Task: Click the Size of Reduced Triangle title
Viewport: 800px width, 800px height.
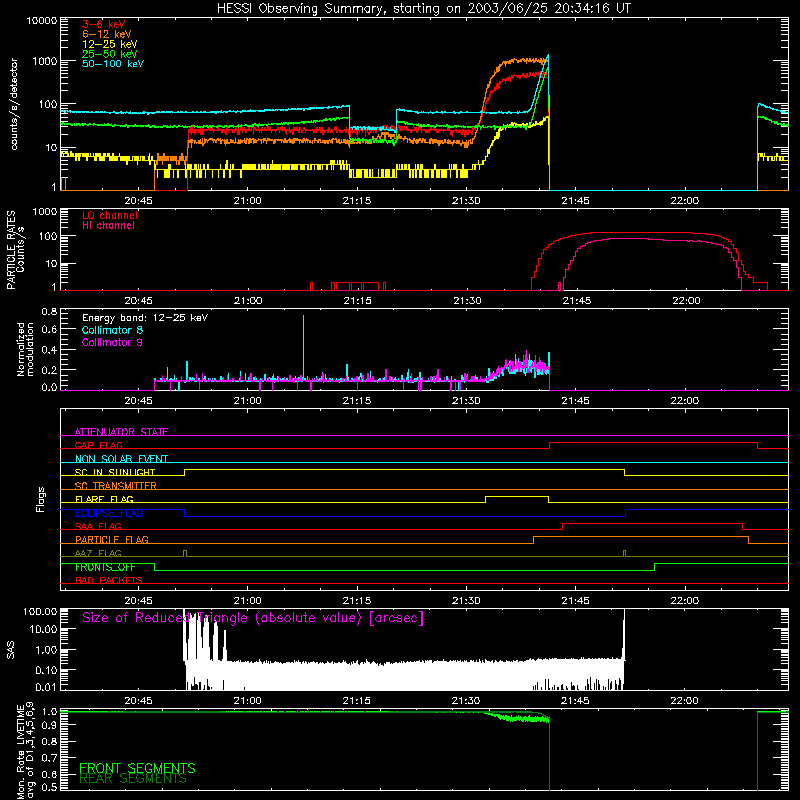Action: [253, 618]
